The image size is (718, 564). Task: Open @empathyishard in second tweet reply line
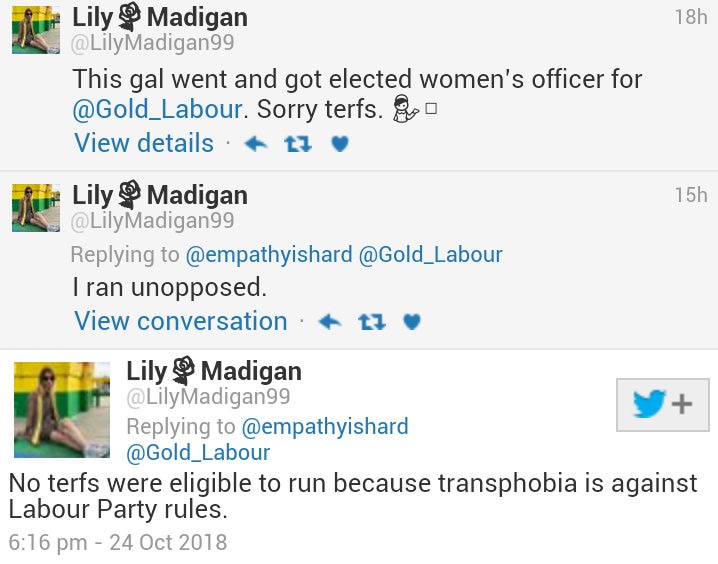coord(269,255)
